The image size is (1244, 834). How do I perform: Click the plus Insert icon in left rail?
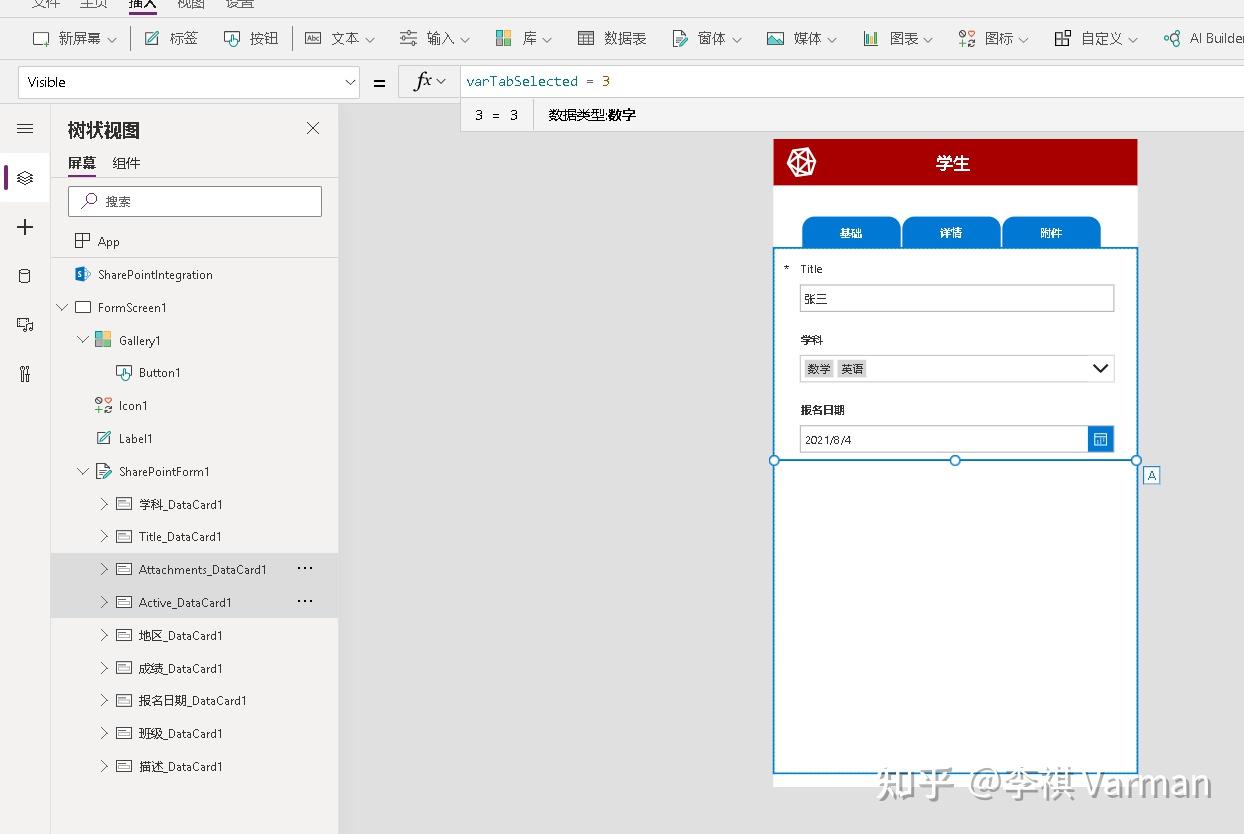(x=24, y=227)
